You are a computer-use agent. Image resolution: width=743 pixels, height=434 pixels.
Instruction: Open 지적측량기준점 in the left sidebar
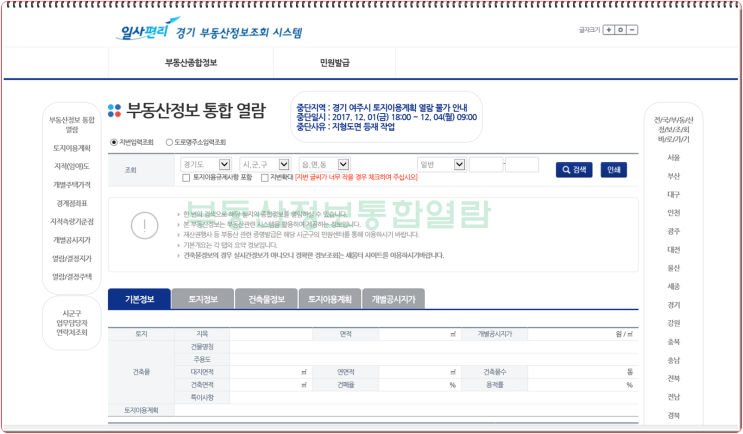coord(72,222)
